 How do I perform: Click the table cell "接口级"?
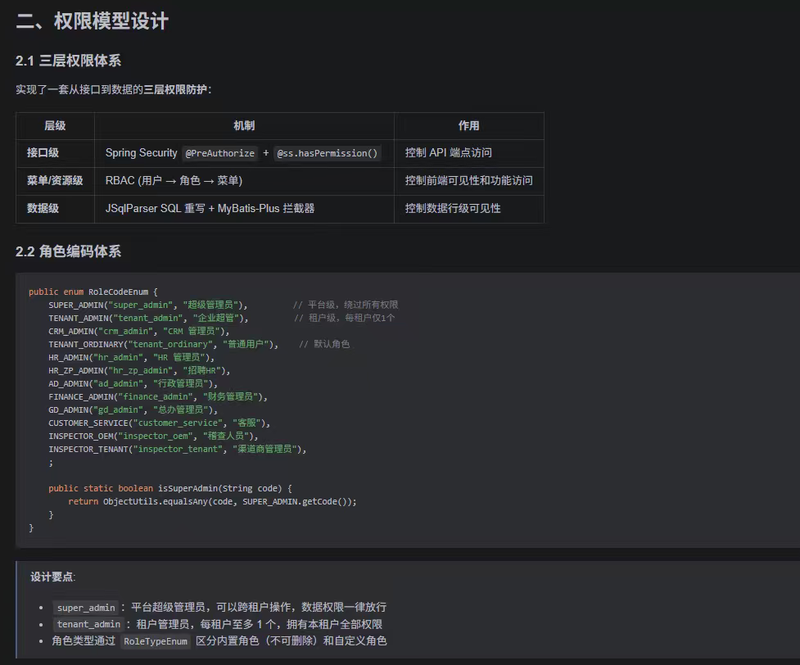(x=43, y=153)
